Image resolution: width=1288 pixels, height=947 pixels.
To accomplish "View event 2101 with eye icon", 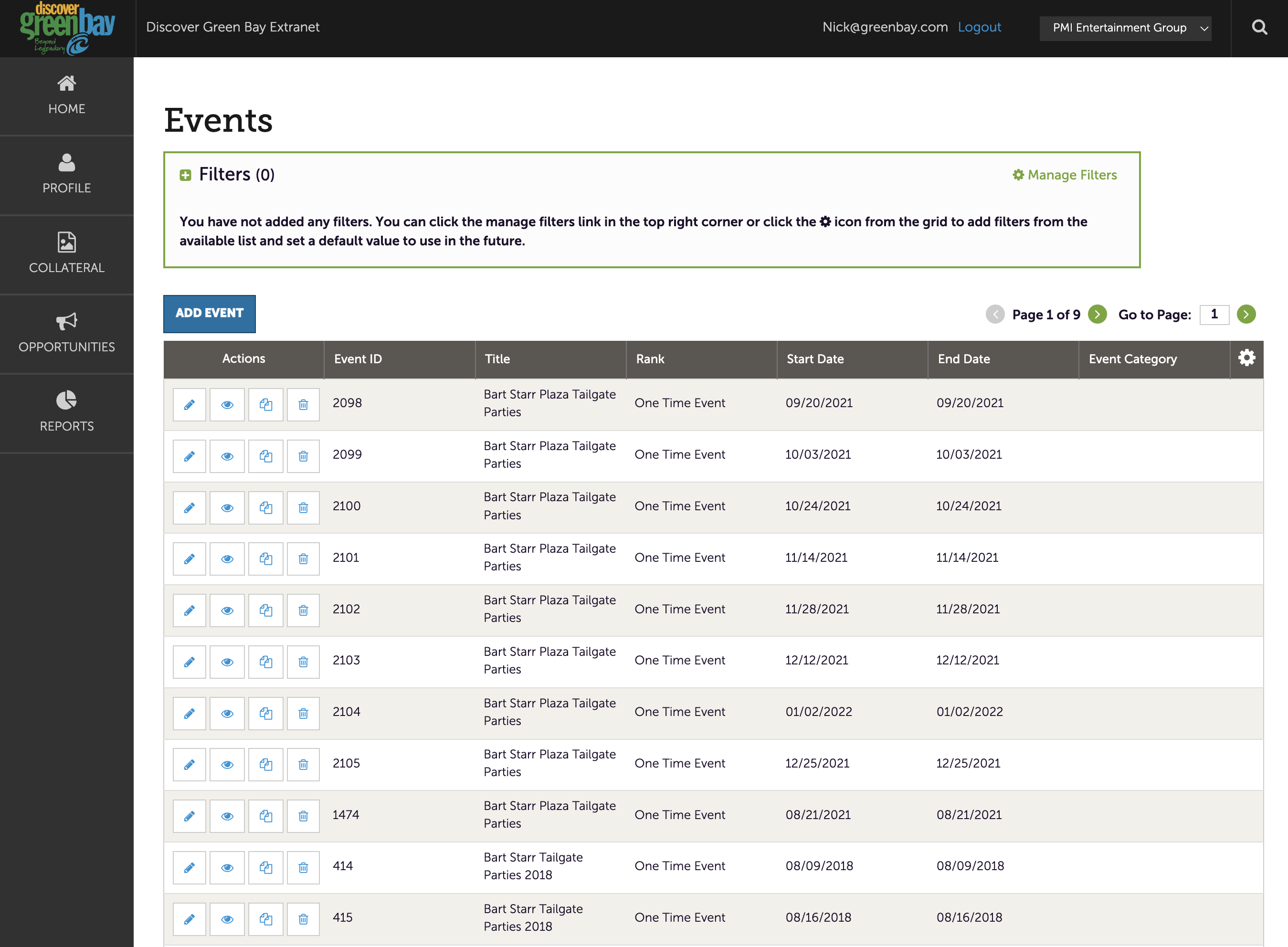I will (227, 559).
